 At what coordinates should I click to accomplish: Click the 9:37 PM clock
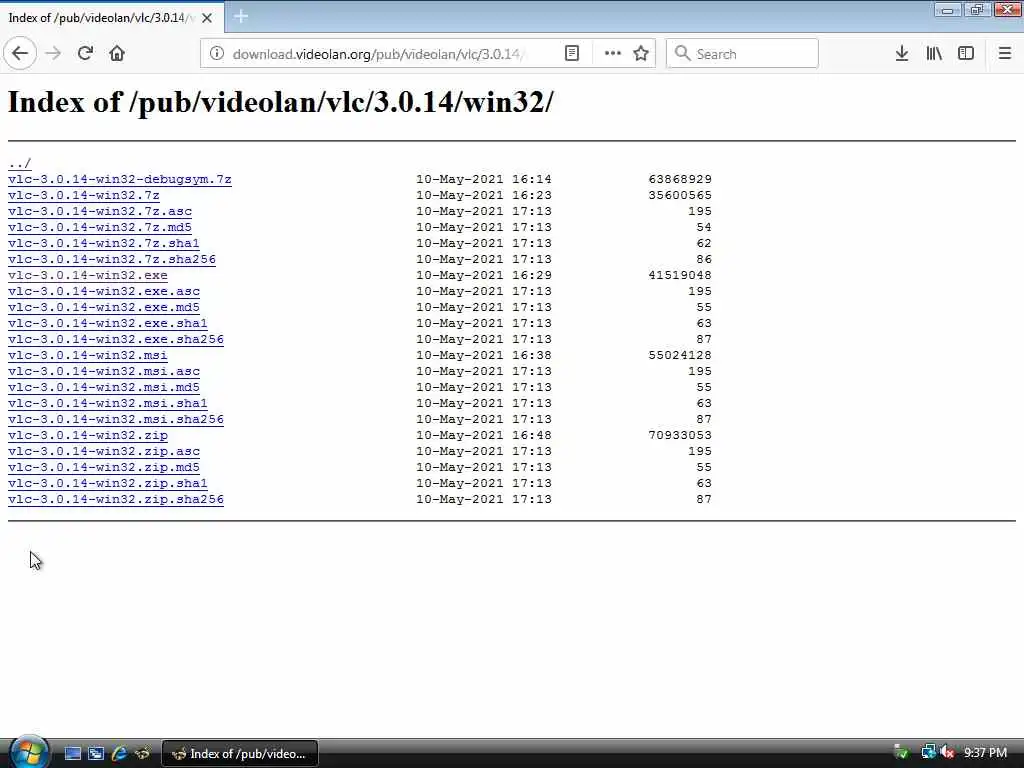click(985, 753)
